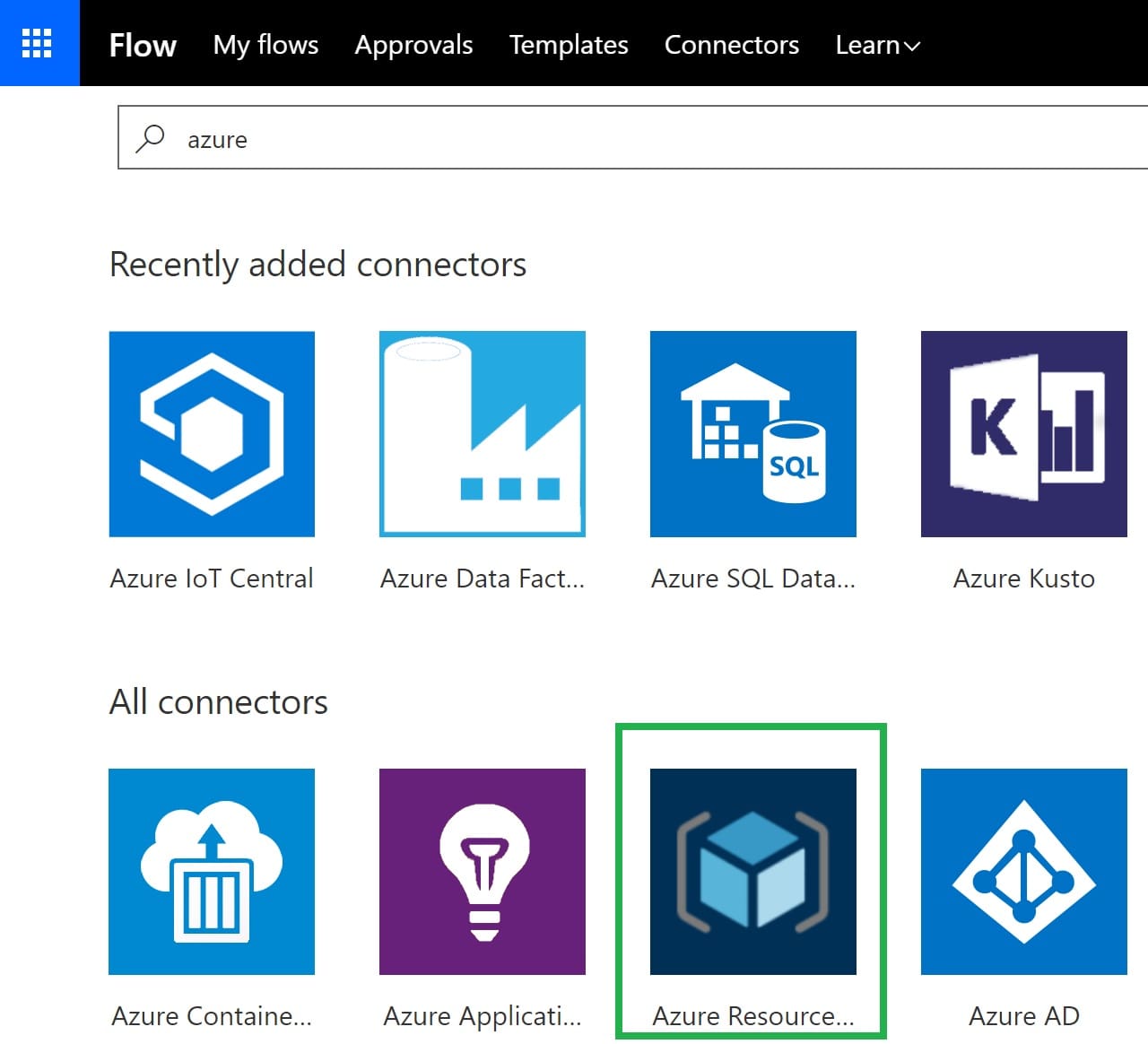Open the Azure IoT Central connector
Image resolution: width=1148 pixels, height=1044 pixels.
212,434
